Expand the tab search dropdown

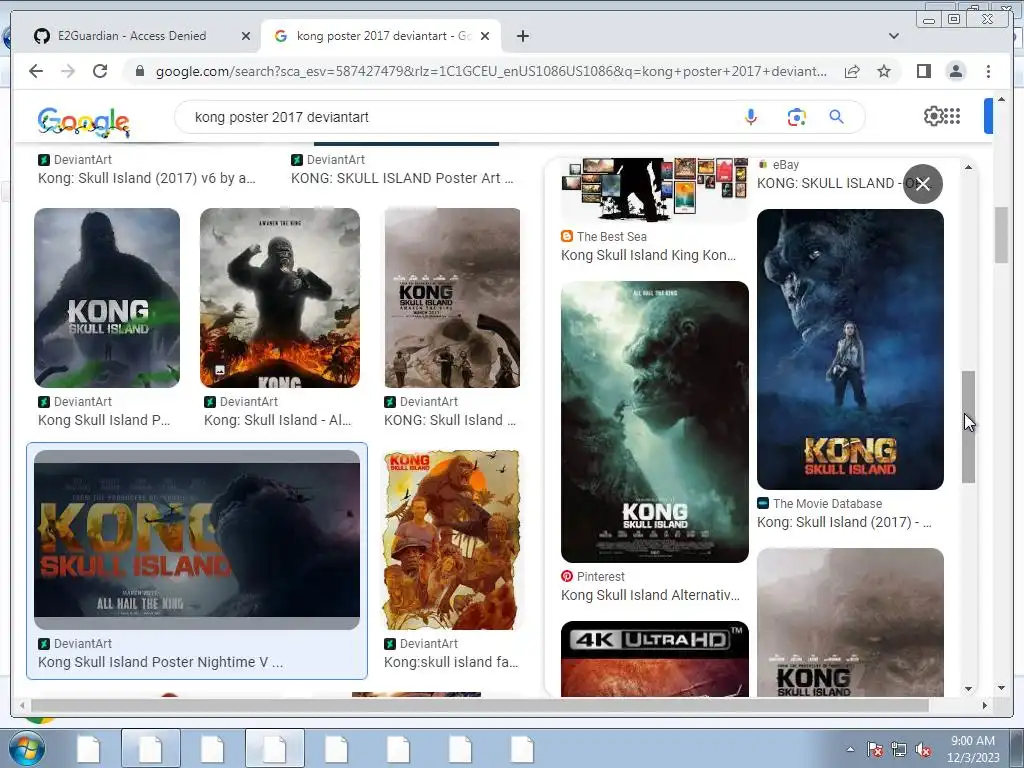click(x=894, y=36)
